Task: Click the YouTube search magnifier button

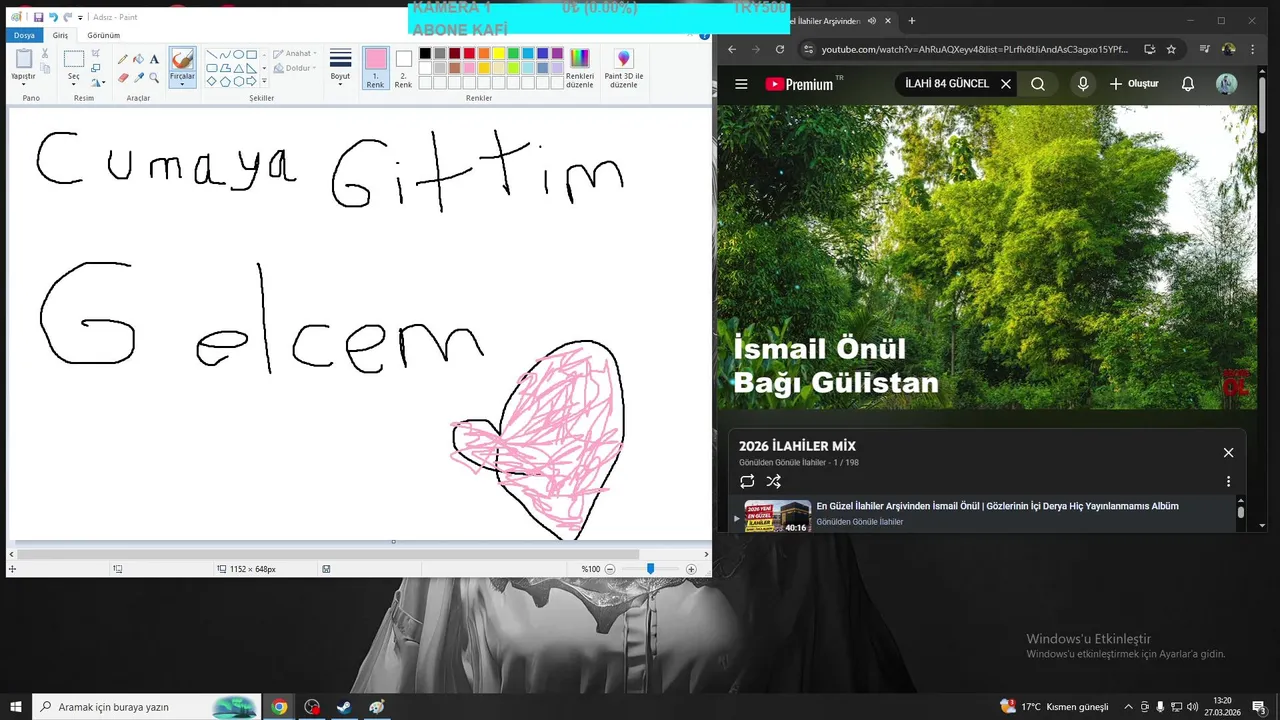Action: 1038,84
